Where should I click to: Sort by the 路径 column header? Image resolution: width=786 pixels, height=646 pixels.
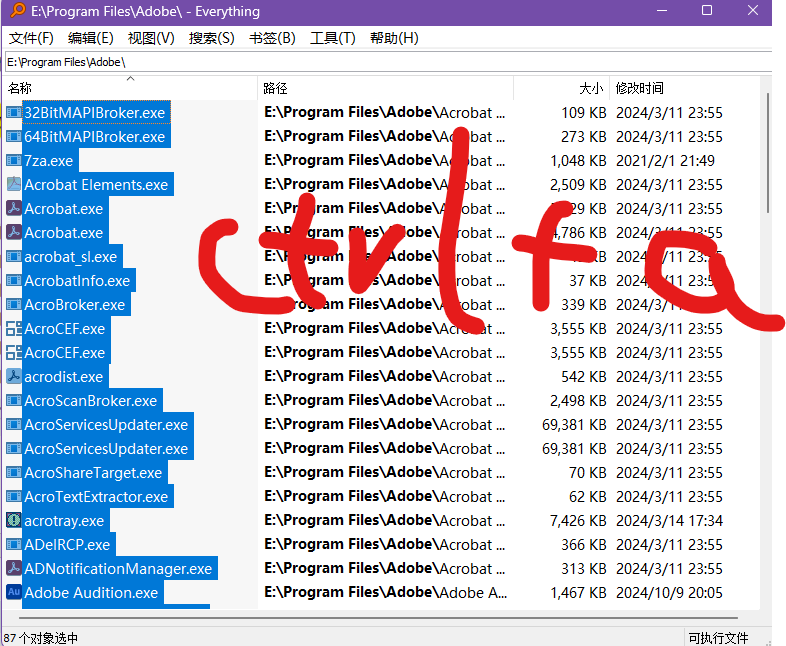coord(385,88)
